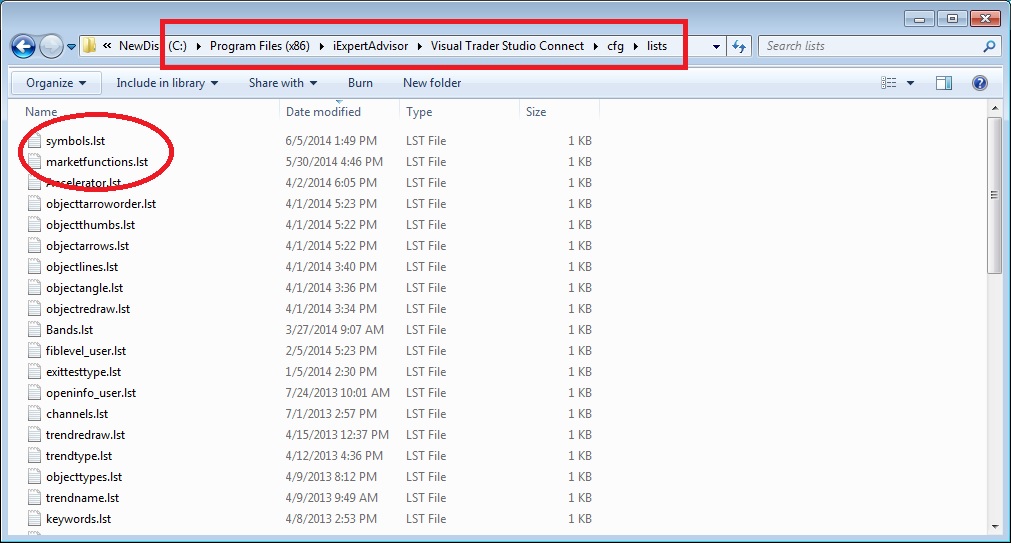Select file icon of objectlines.lst
This screenshot has height=543, width=1011.
(x=34, y=267)
